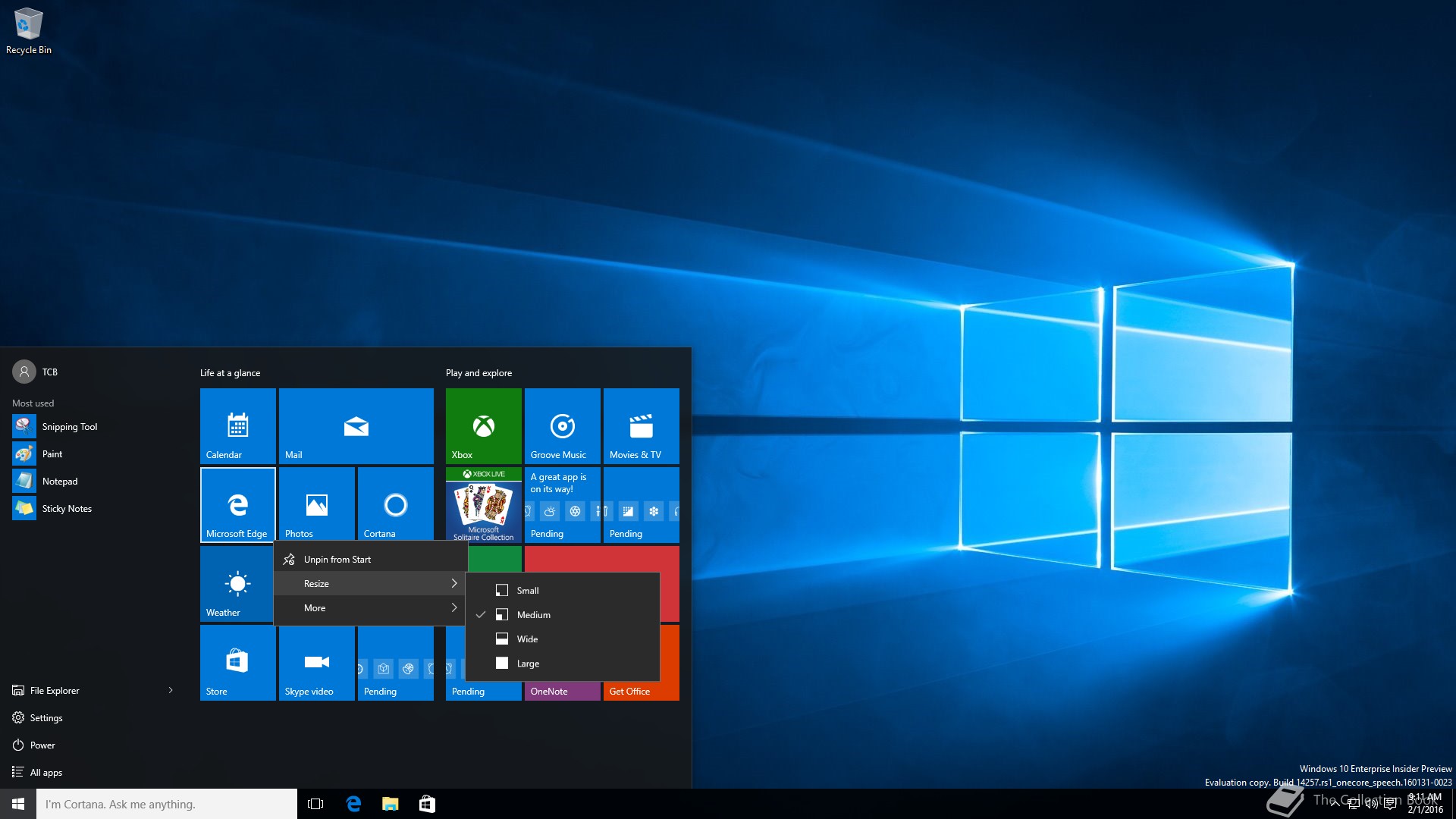Open All apps list
Viewport: 1456px width, 819px height.
coord(45,773)
